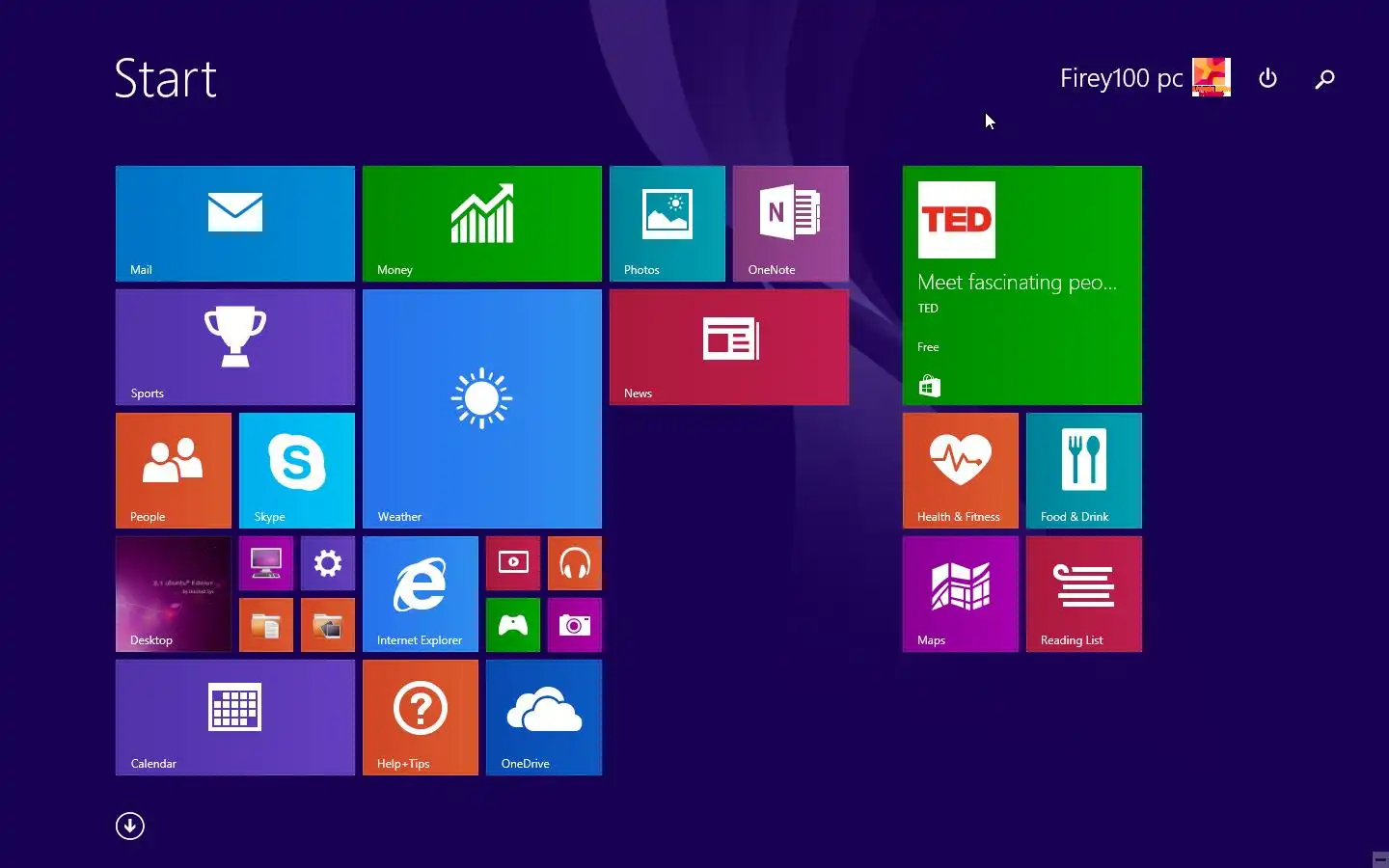Open Health & Fitness tile
This screenshot has height=868, width=1389.
961,471
